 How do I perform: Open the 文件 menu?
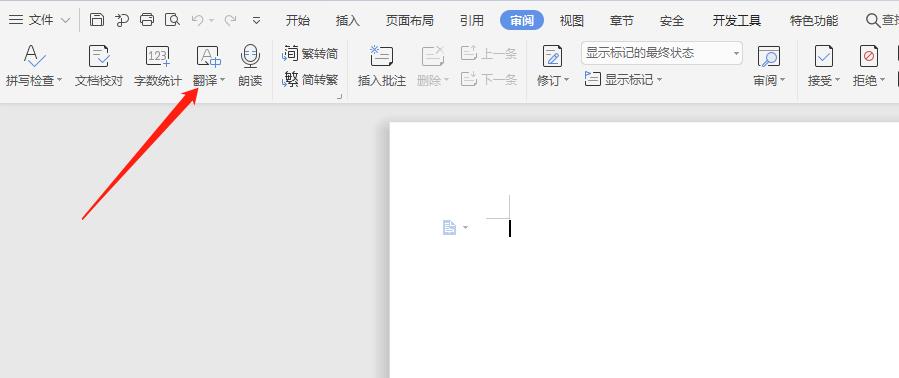[40, 20]
